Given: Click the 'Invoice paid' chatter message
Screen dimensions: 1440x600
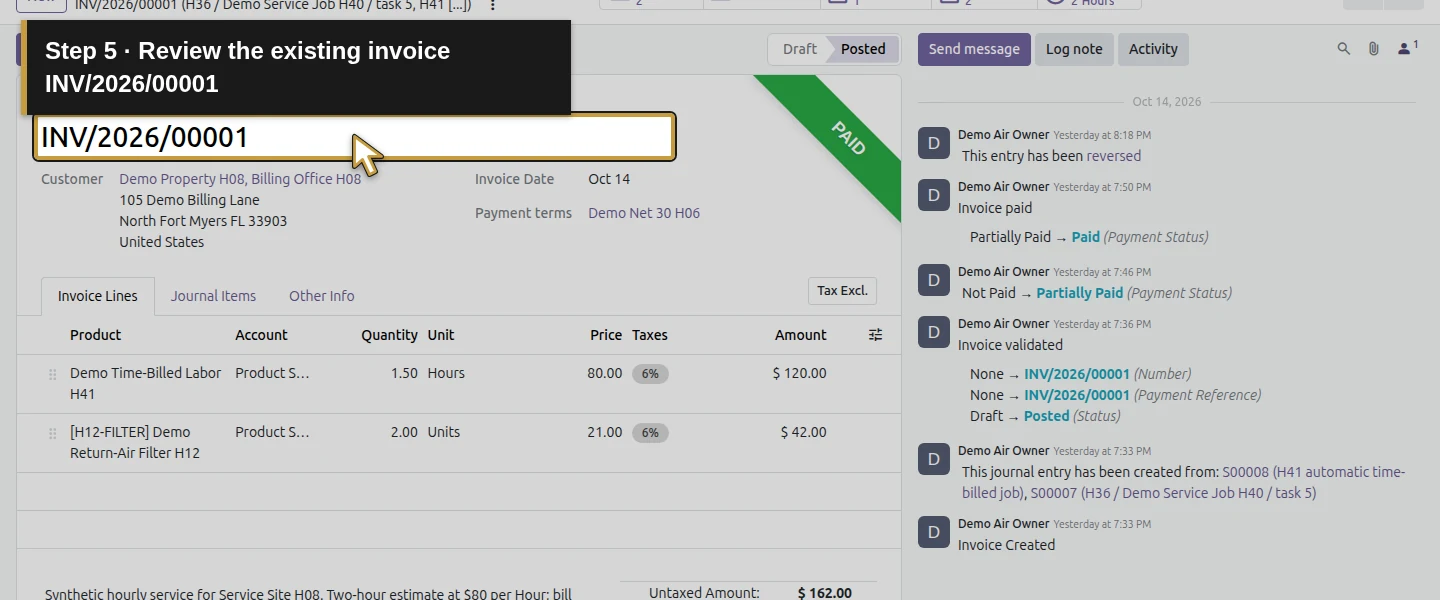Looking at the screenshot, I should (x=995, y=208).
